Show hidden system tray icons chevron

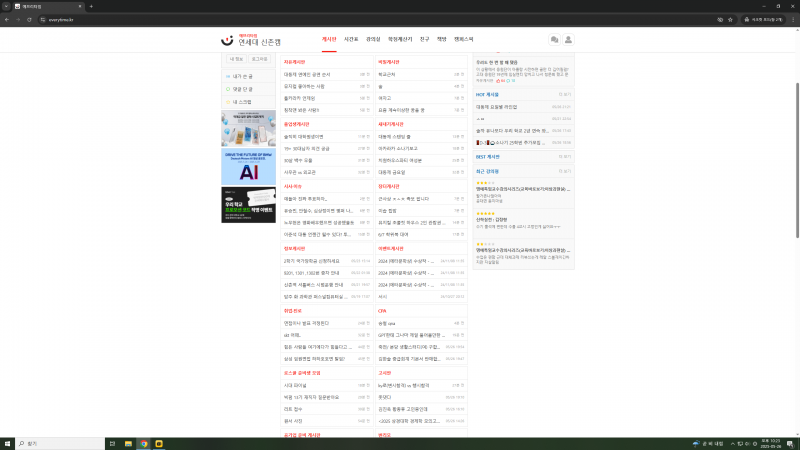coord(733,444)
